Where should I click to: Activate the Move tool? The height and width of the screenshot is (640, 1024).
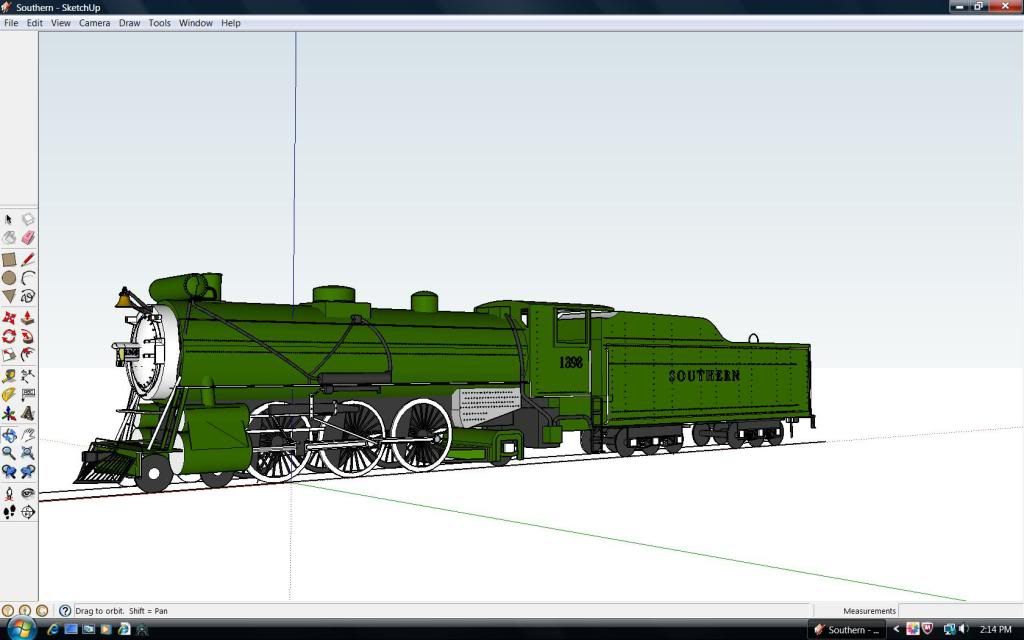(x=8, y=318)
